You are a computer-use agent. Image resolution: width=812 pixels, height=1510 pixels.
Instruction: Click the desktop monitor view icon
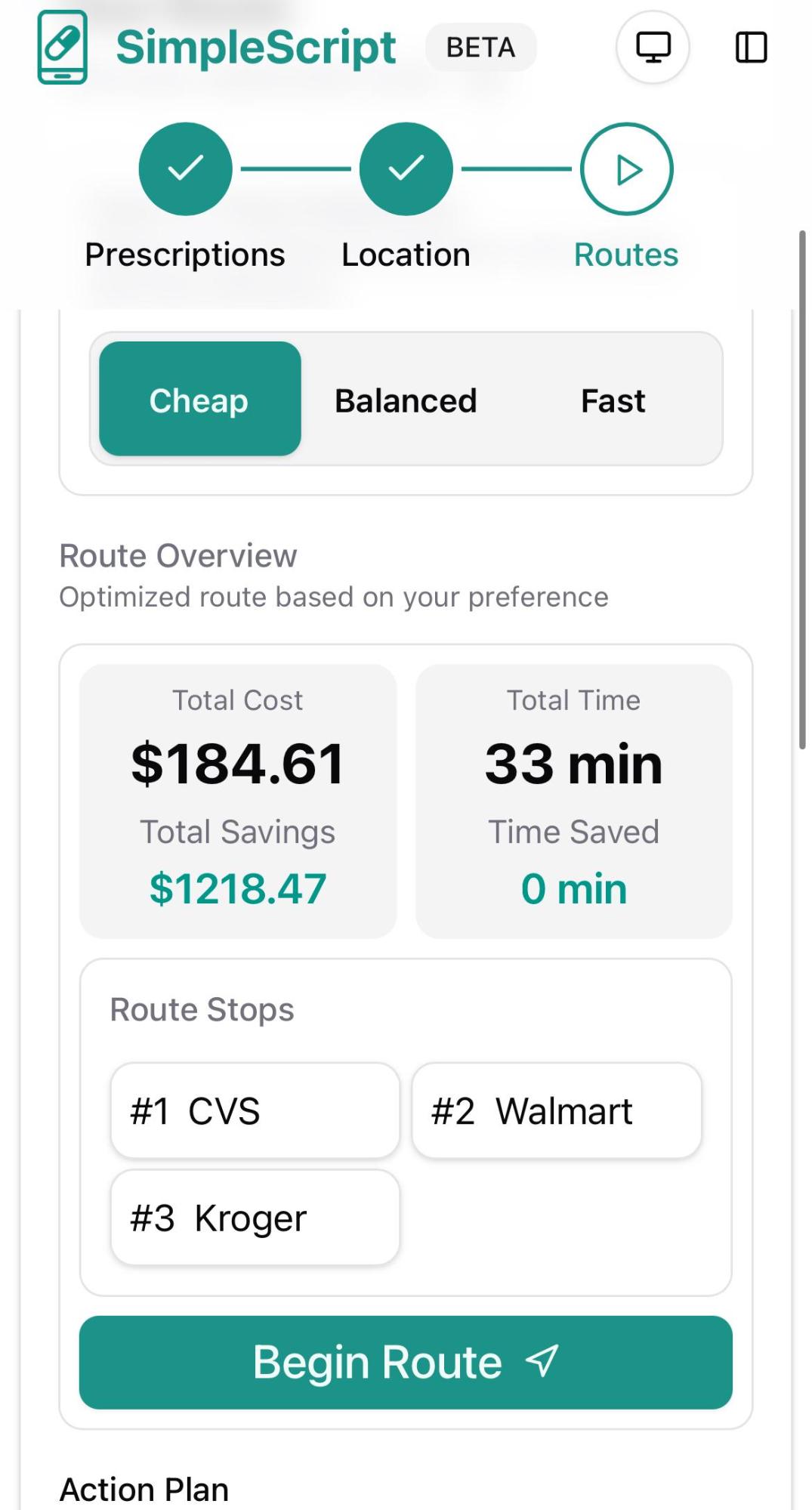(653, 47)
